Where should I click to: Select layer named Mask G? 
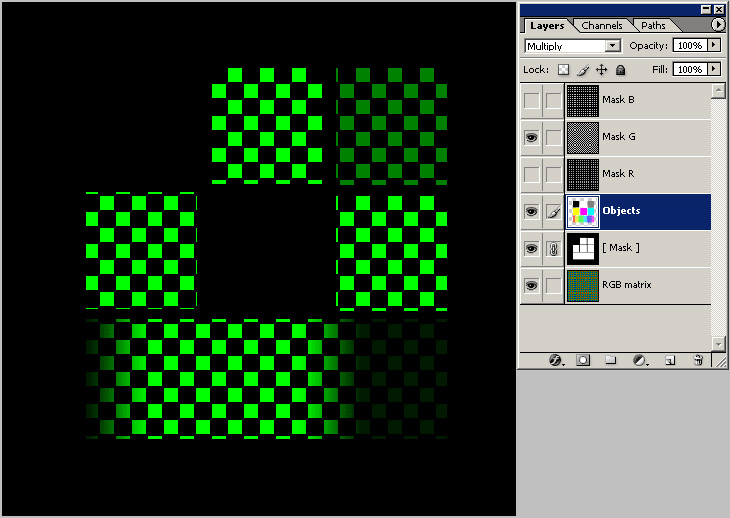pos(619,136)
